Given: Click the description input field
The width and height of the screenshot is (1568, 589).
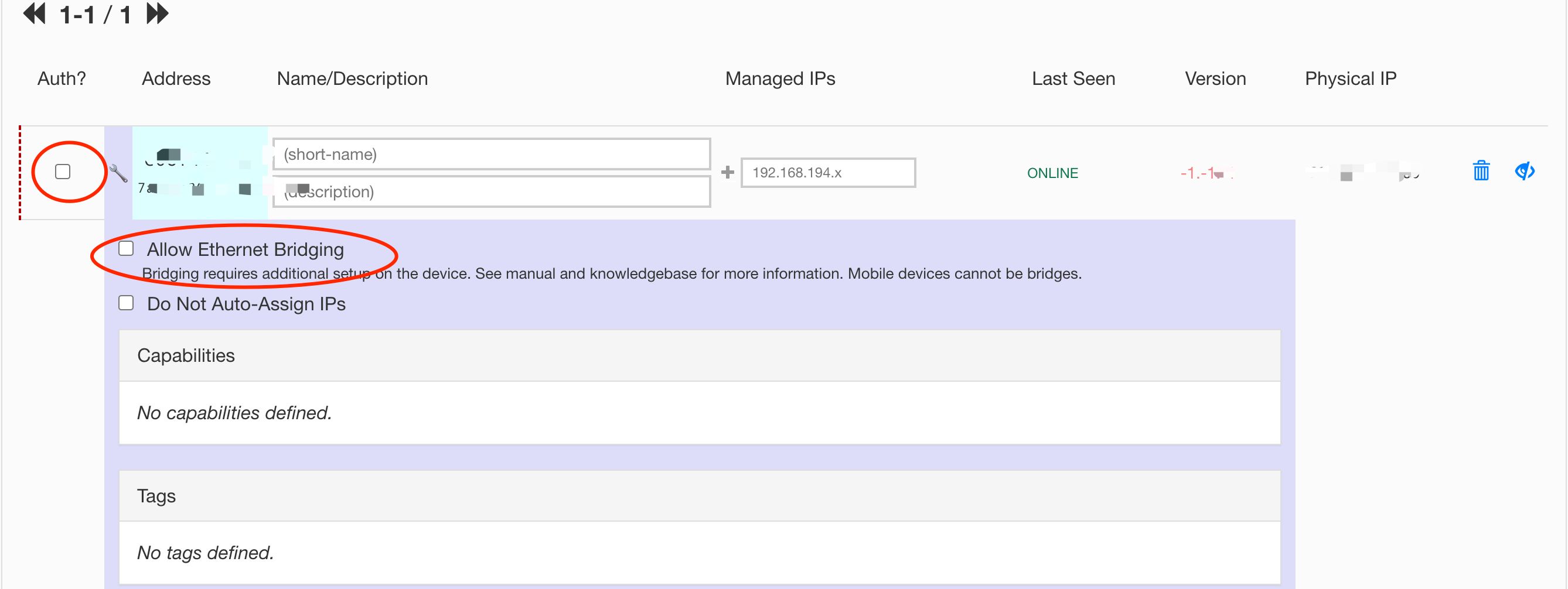Looking at the screenshot, I should point(491,191).
